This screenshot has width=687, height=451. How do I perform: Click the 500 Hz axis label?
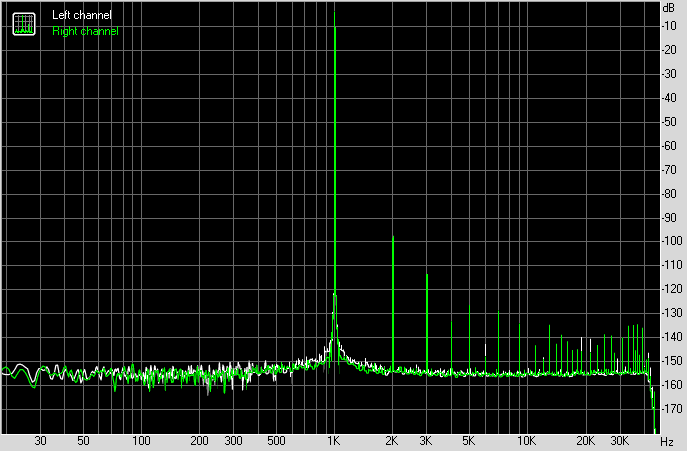point(276,441)
